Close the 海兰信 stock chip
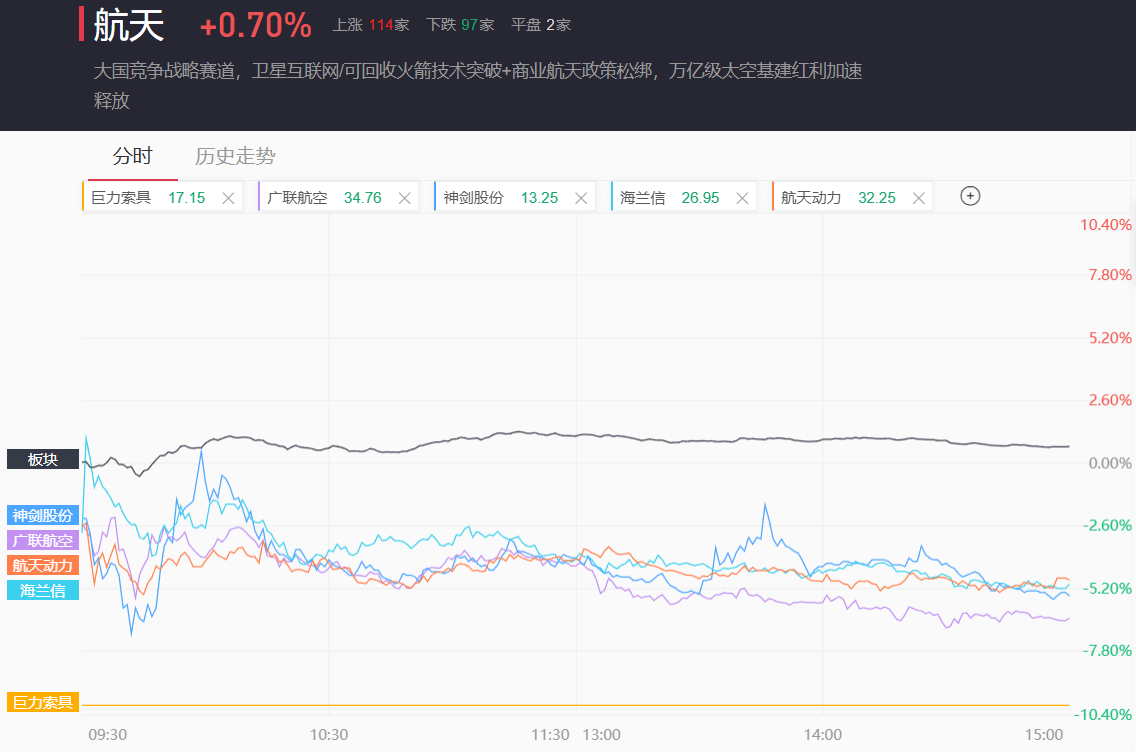The height and width of the screenshot is (752, 1136). coord(742,198)
